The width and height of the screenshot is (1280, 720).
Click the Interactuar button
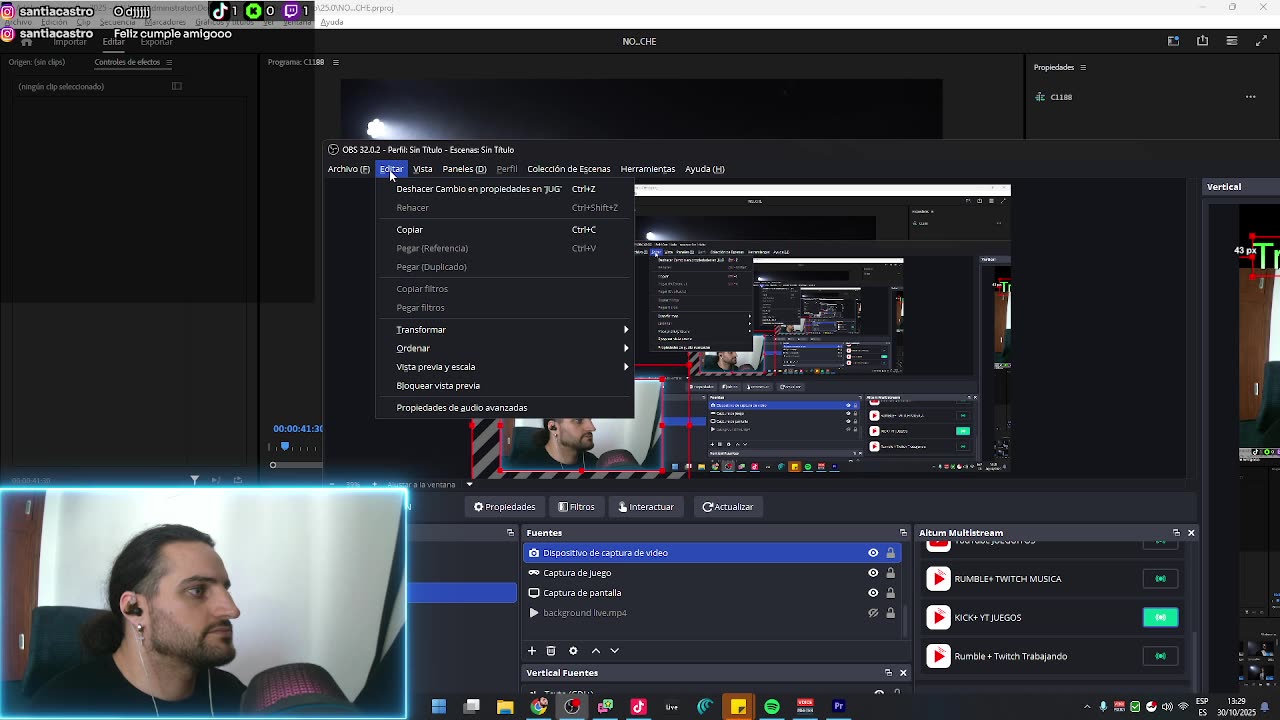pyautogui.click(x=646, y=507)
